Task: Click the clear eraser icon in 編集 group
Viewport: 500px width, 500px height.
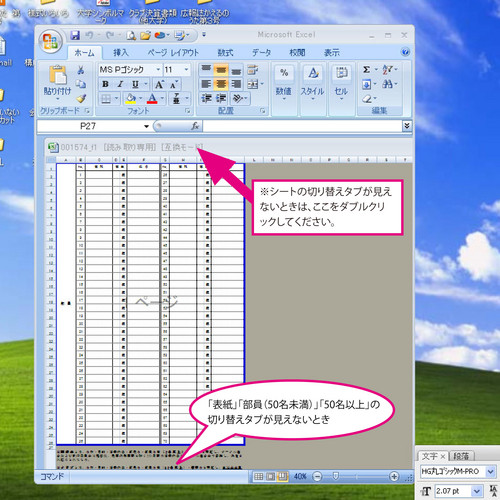Action: click(367, 99)
